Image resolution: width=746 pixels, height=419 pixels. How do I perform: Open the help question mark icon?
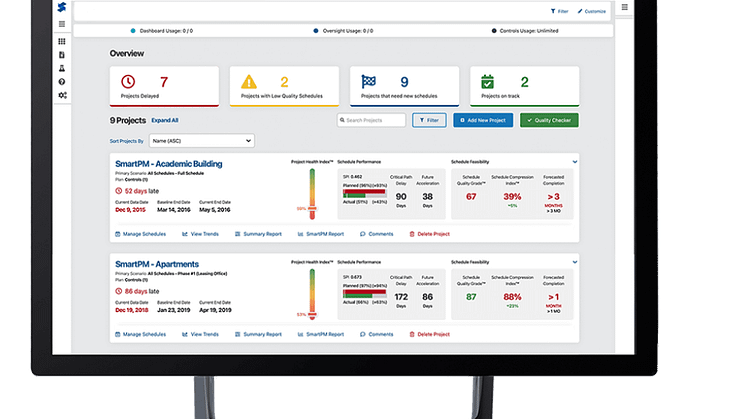coord(62,81)
